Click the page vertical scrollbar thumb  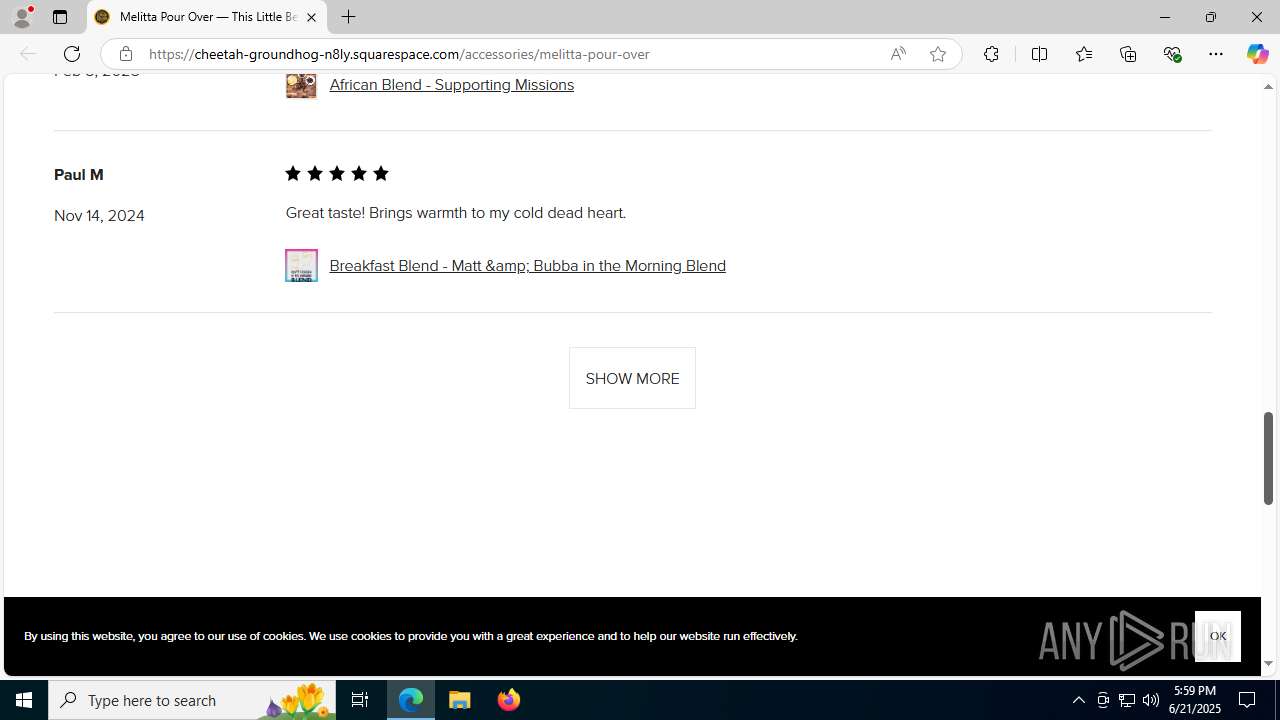point(1268,458)
